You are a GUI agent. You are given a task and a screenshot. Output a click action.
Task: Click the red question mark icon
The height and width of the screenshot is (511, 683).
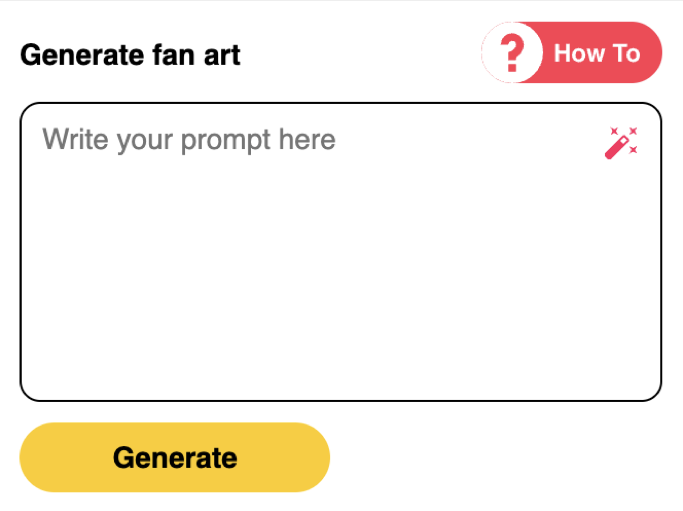pyautogui.click(x=512, y=52)
